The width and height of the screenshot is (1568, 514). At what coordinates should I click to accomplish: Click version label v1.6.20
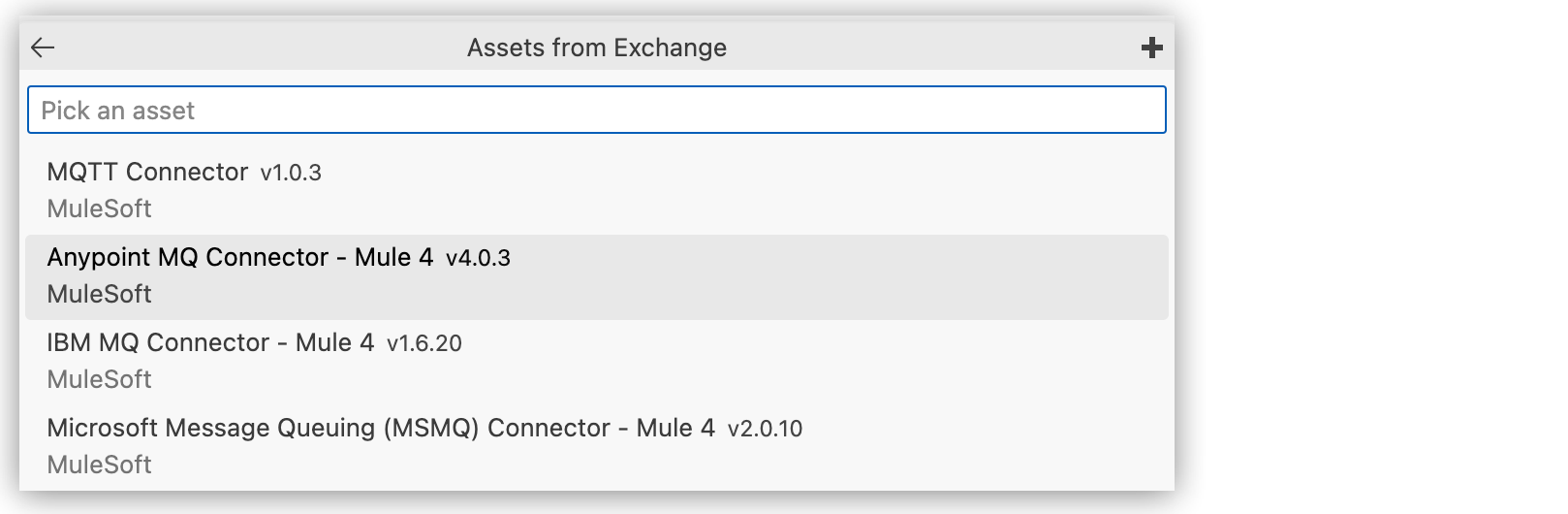(x=423, y=344)
